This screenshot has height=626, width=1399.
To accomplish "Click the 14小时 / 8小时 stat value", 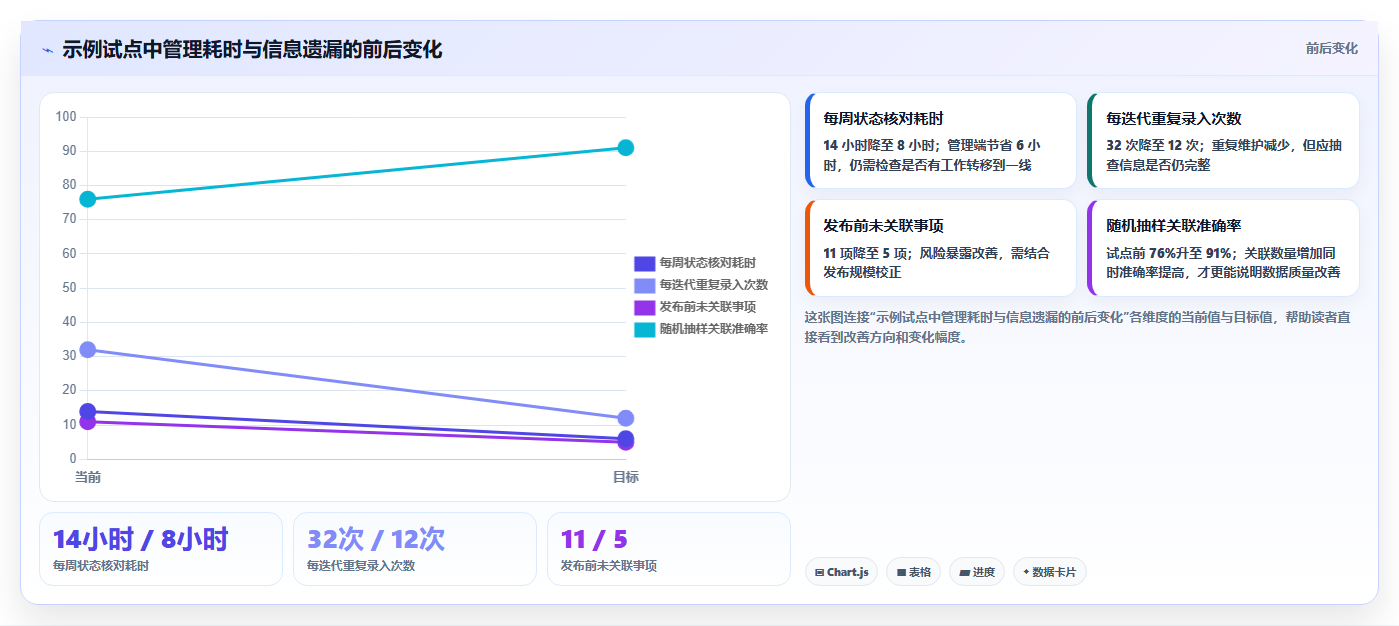I will click(141, 540).
